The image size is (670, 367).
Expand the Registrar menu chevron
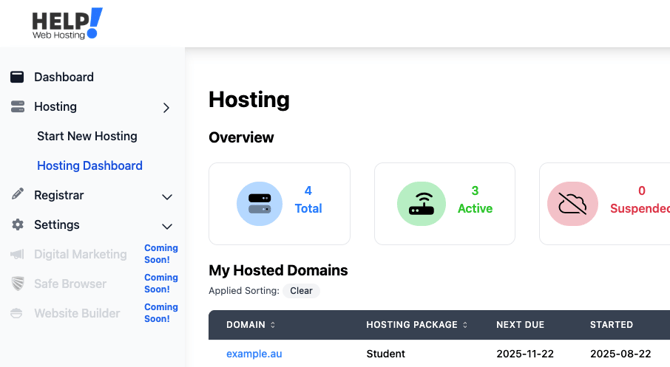(167, 197)
